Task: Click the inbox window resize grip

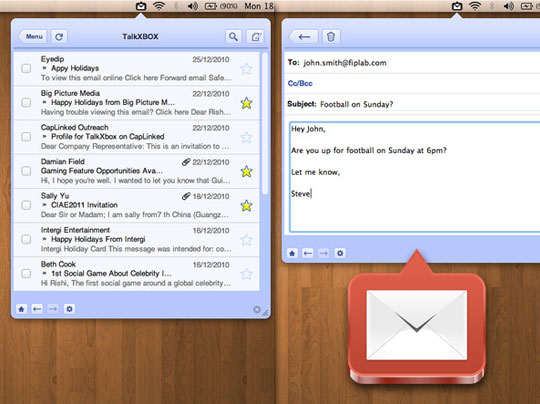Action: pyautogui.click(x=265, y=313)
